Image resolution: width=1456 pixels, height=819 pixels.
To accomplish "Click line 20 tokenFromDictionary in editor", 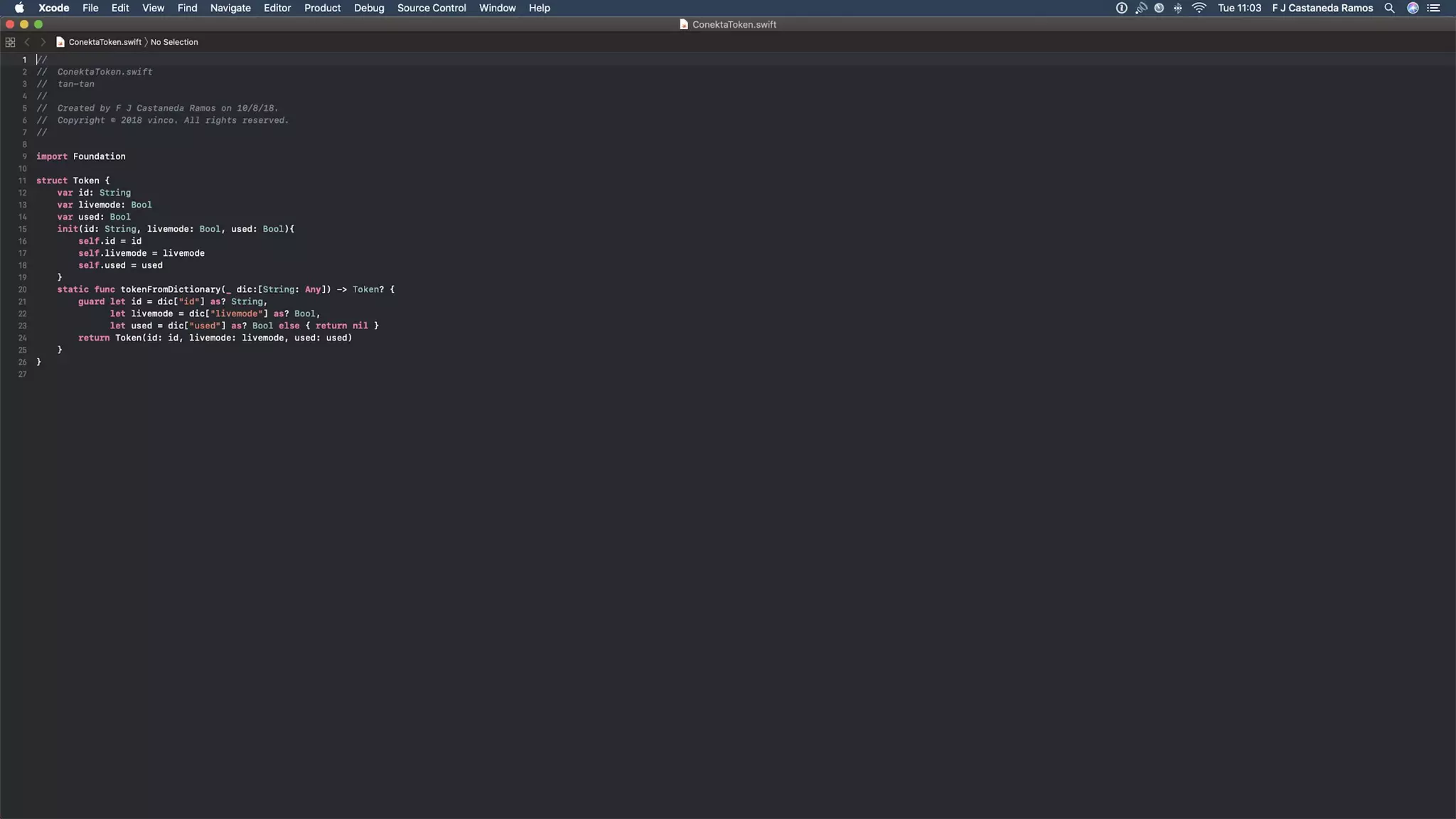I will 171,289.
